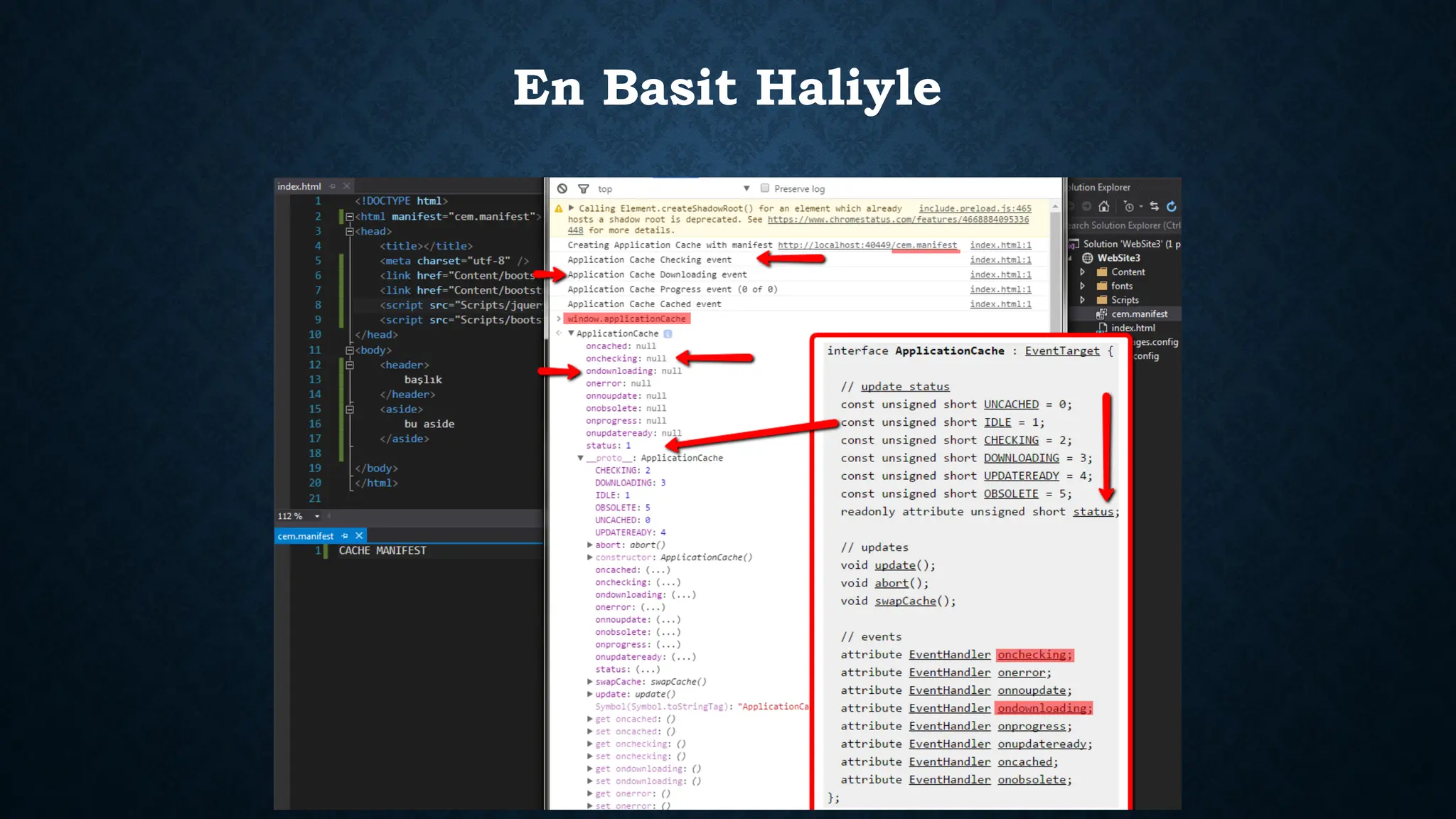Expand the Content folder arrow
Image resolution: width=1456 pixels, height=819 pixels.
tap(1083, 272)
